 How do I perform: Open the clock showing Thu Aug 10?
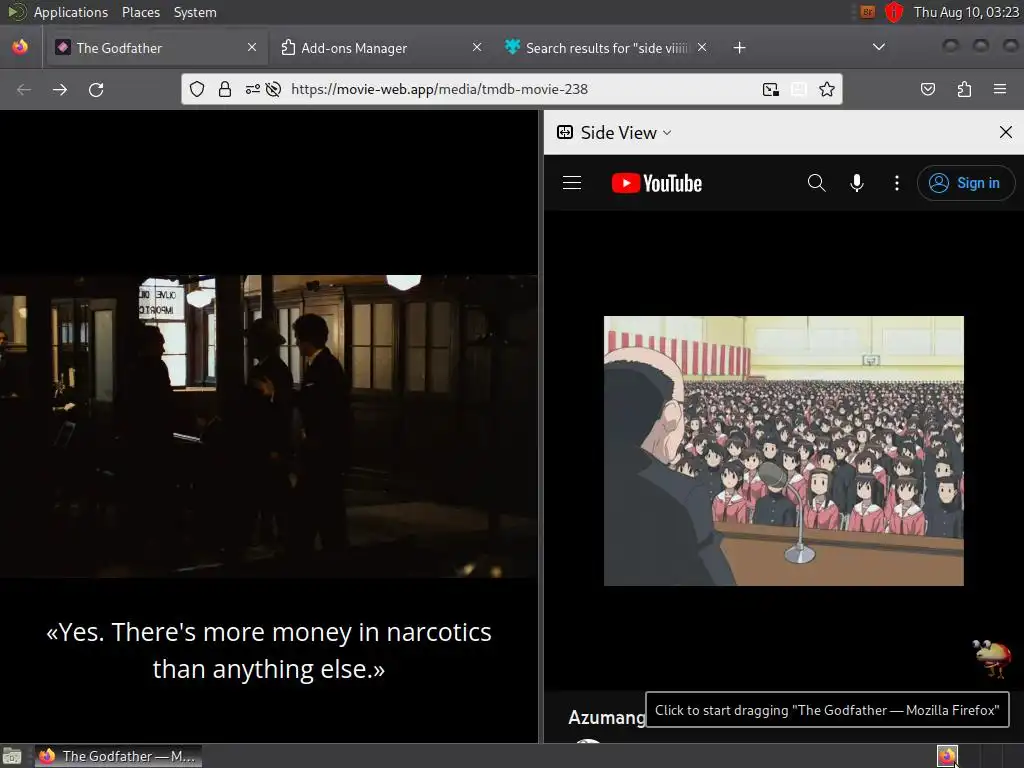(x=966, y=12)
